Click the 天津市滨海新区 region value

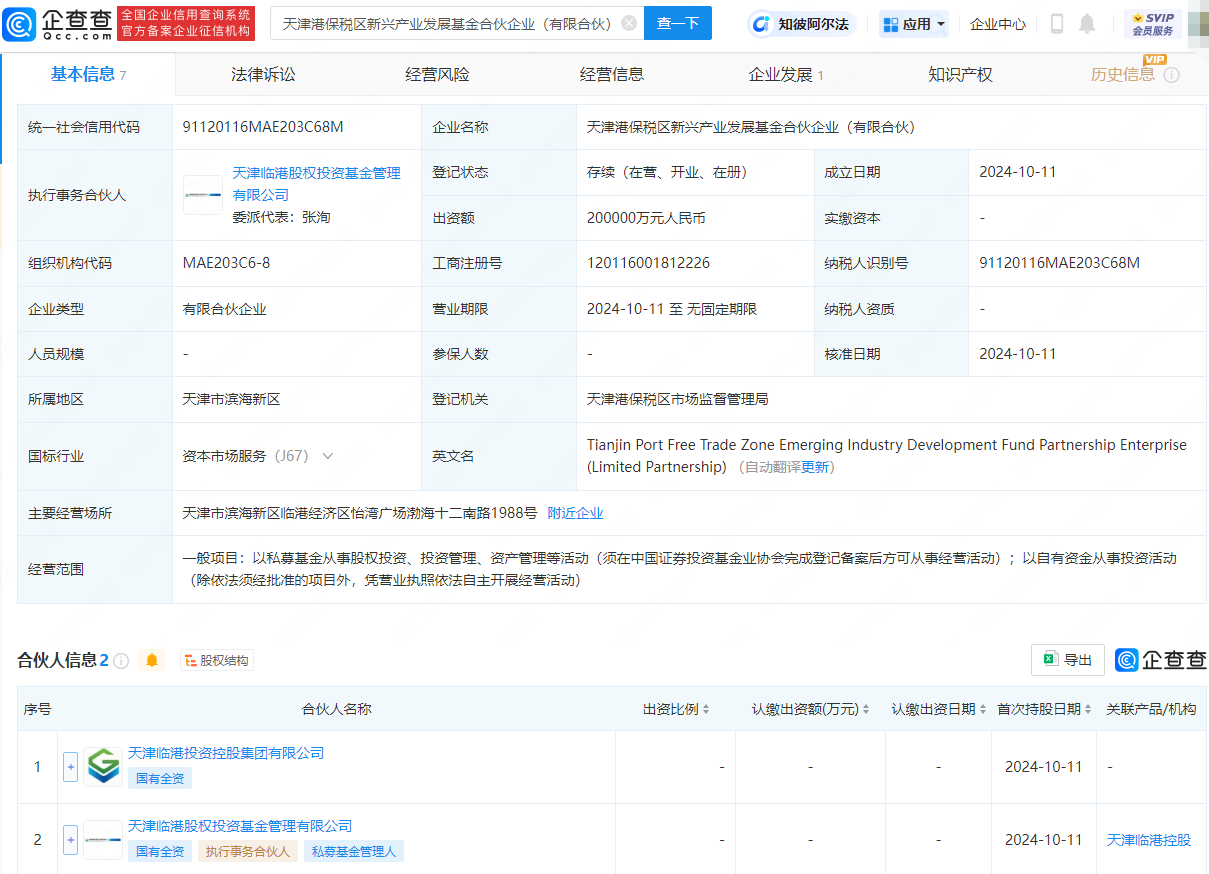coord(231,399)
